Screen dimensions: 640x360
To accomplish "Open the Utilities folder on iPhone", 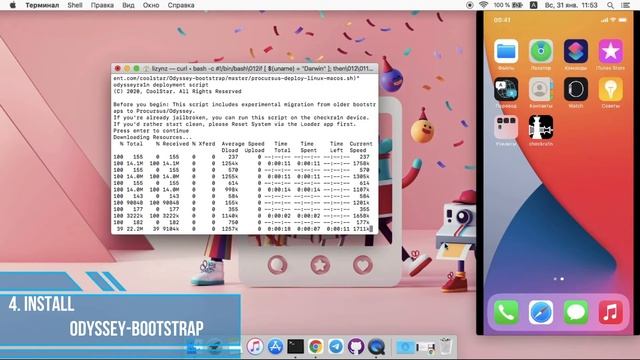I will 506,127.
